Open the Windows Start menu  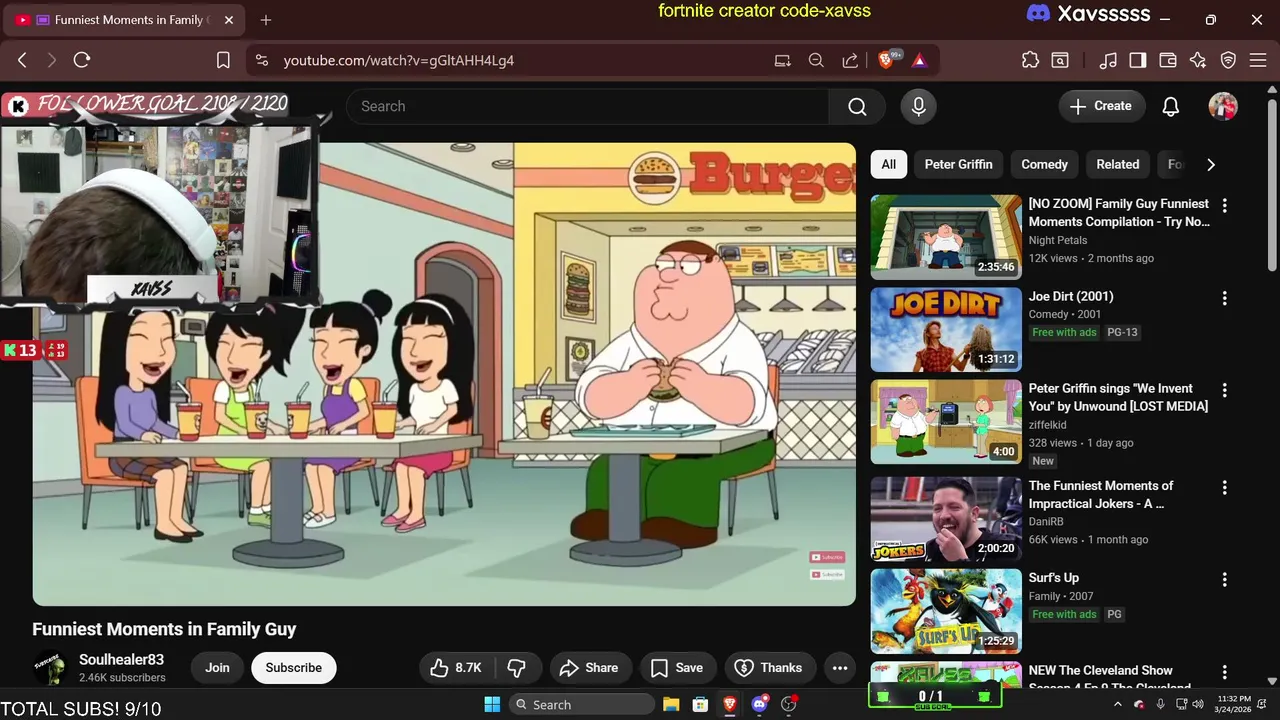[x=492, y=704]
